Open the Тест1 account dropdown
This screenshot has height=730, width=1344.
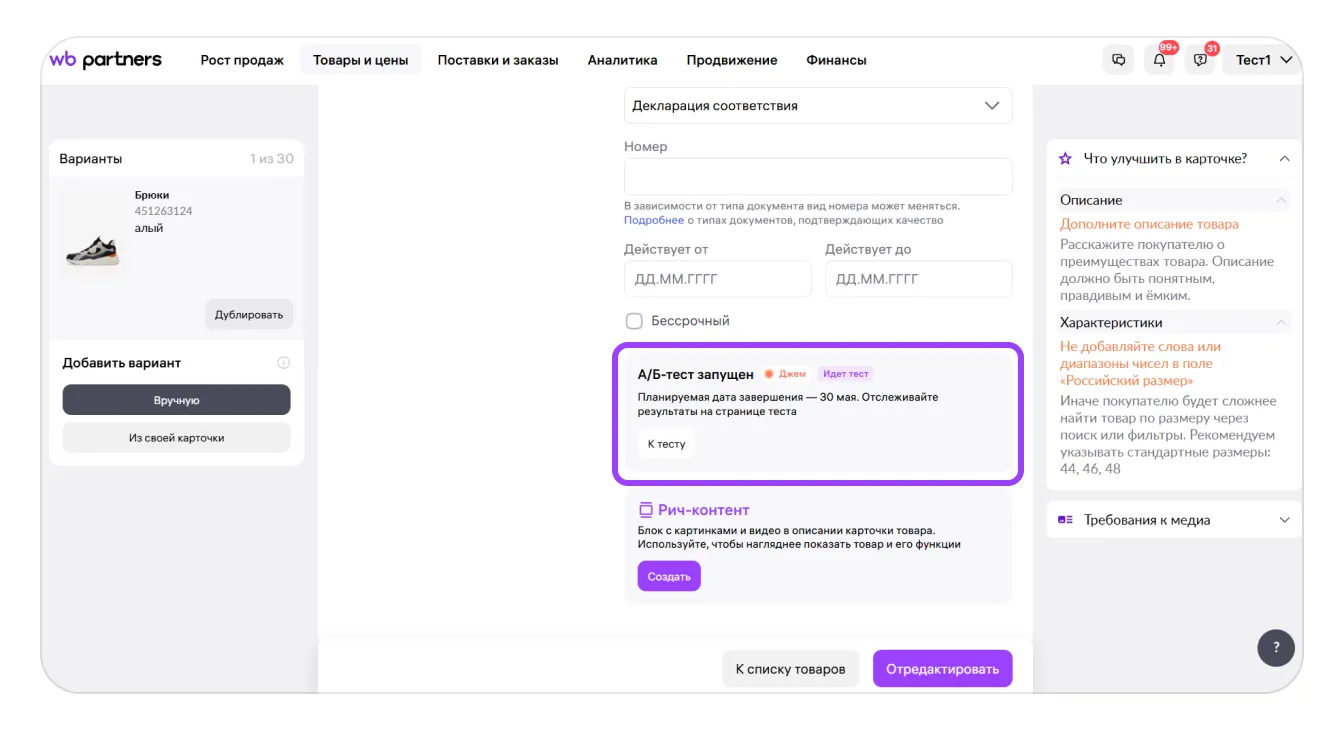(x=1264, y=60)
